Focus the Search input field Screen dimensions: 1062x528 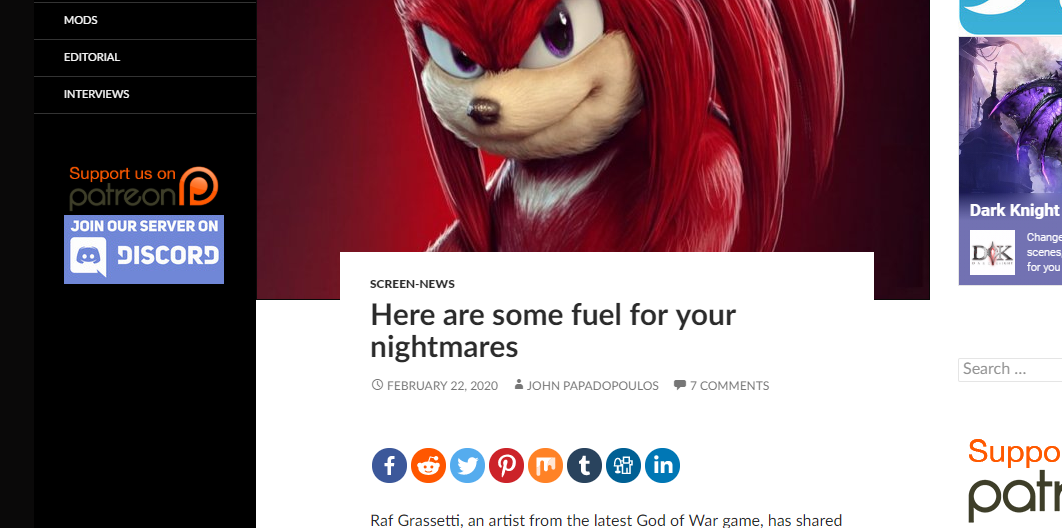[1010, 370]
